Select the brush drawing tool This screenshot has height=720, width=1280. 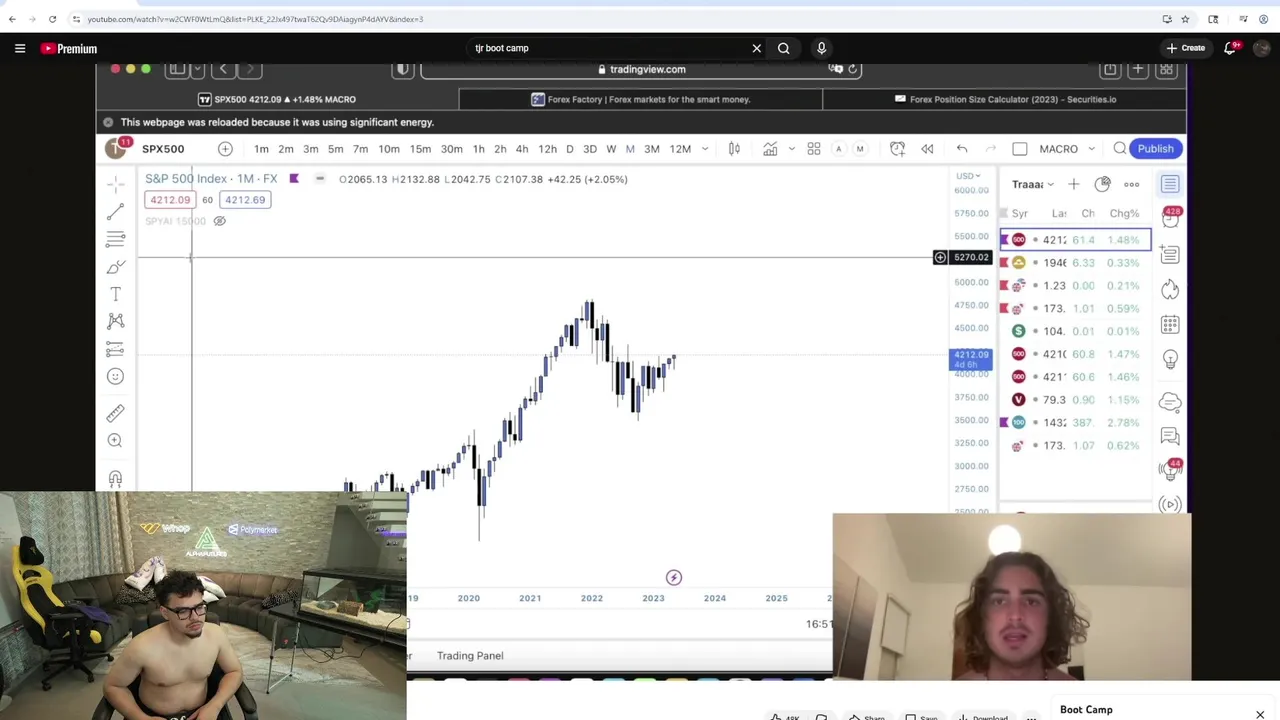coord(116,267)
